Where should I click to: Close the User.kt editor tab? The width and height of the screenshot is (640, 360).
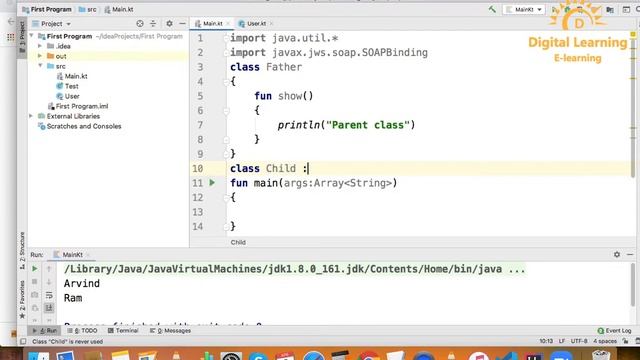[x=271, y=24]
